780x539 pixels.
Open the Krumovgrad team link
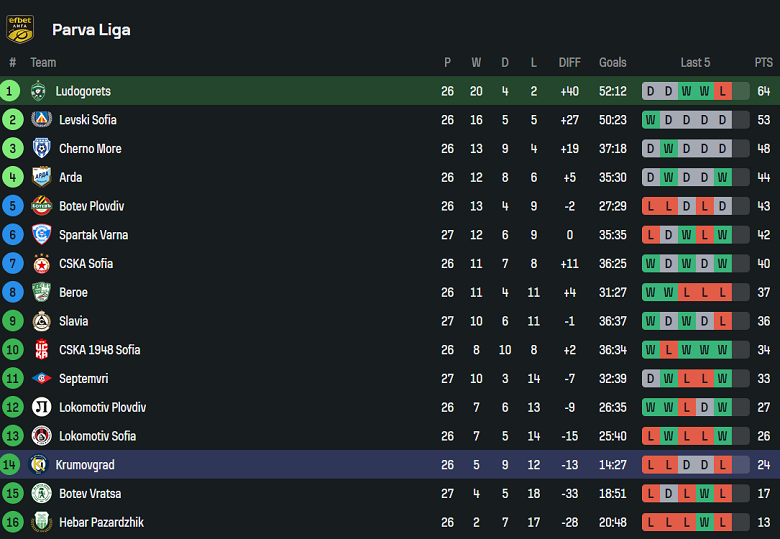85,465
